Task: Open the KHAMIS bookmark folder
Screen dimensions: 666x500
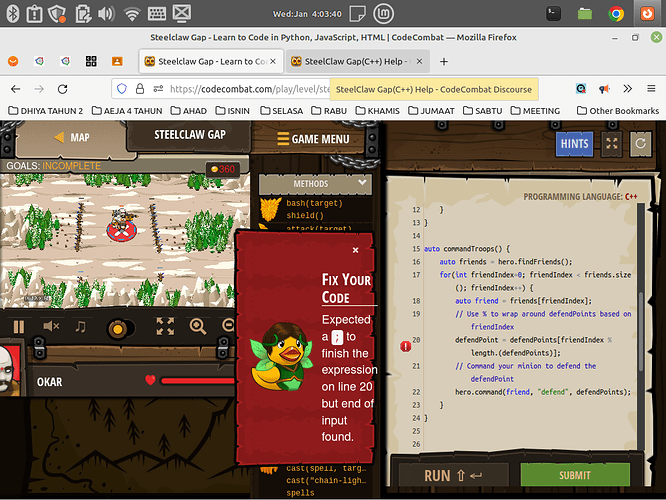Action: [378, 111]
